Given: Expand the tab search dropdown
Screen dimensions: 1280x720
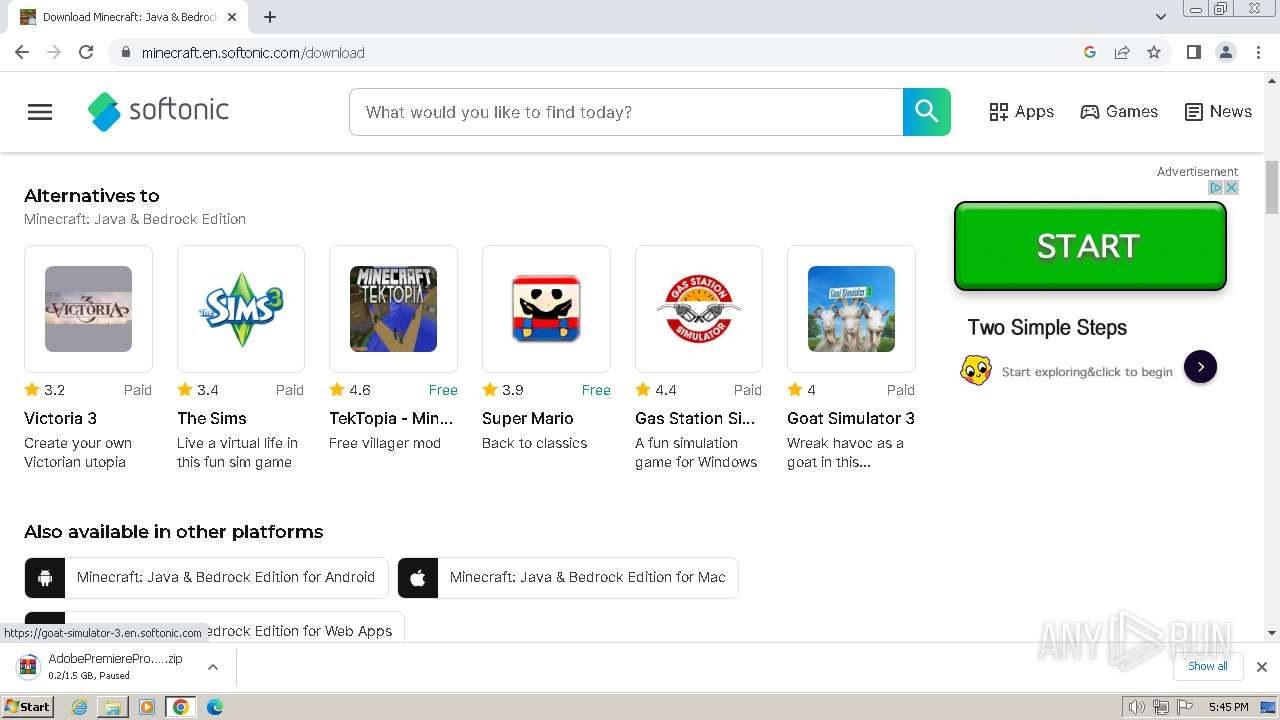Looking at the screenshot, I should (x=1161, y=17).
